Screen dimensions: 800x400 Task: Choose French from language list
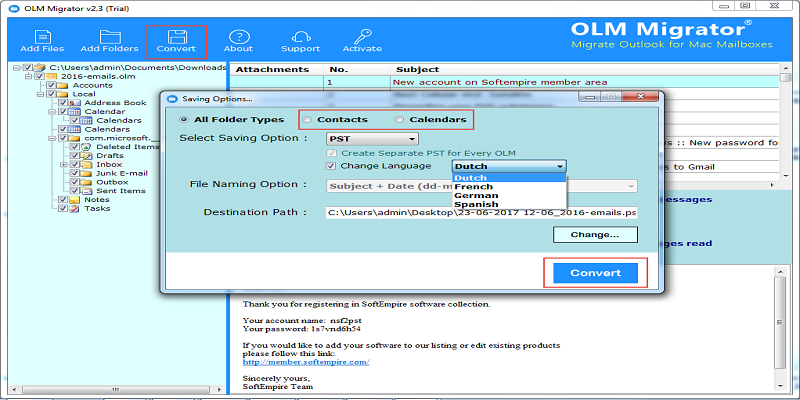(509, 187)
